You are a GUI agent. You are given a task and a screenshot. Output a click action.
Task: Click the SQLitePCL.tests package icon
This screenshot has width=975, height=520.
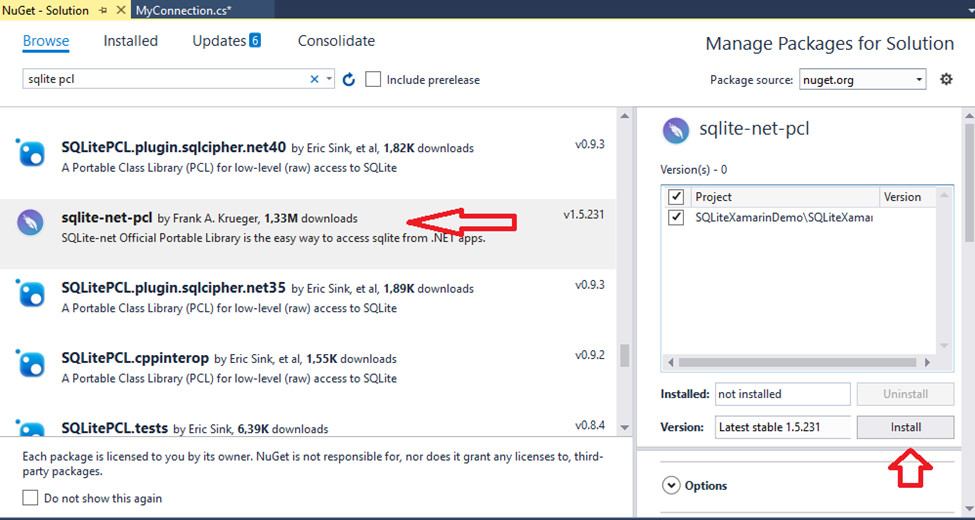pos(31,427)
